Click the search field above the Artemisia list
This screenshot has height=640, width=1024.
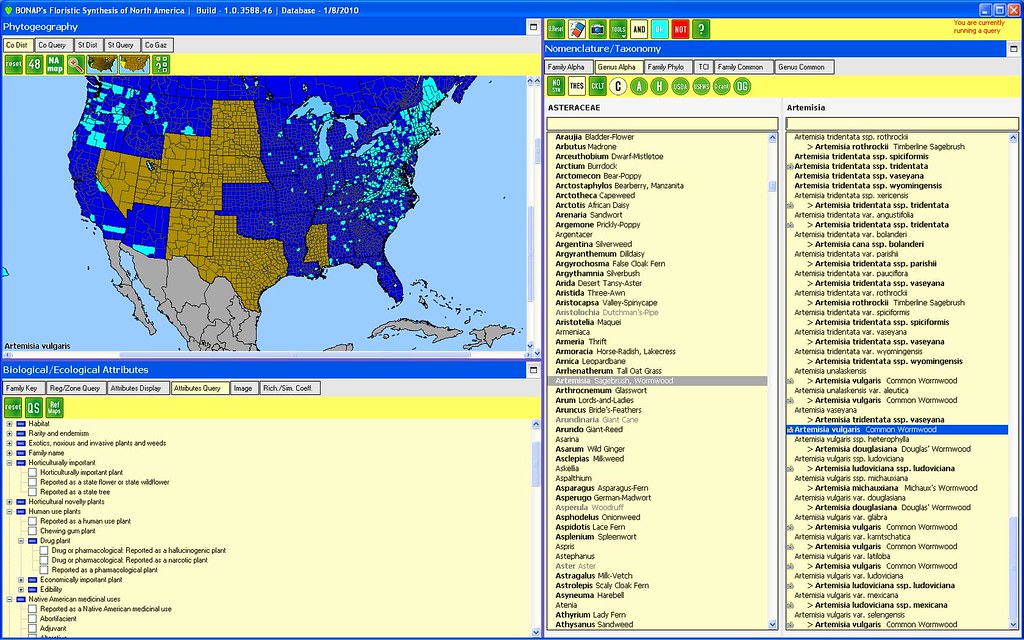pyautogui.click(x=897, y=124)
